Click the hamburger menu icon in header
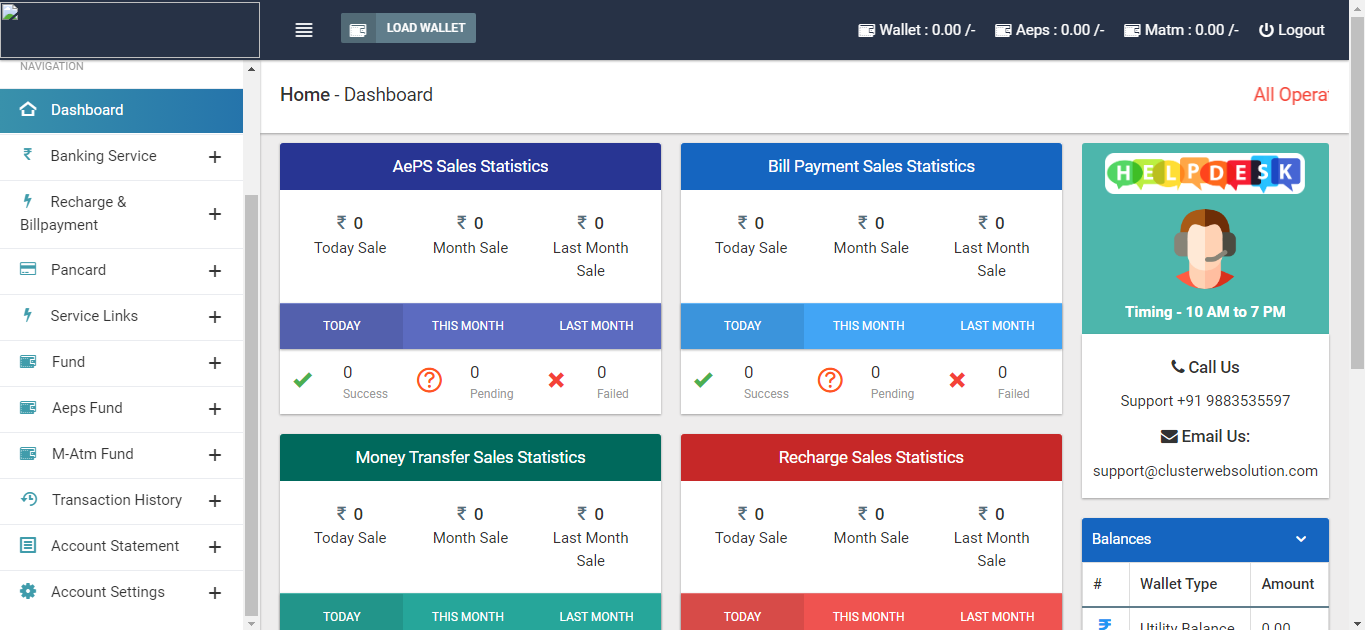Screen dimensions: 1365x630 pyautogui.click(x=304, y=30)
